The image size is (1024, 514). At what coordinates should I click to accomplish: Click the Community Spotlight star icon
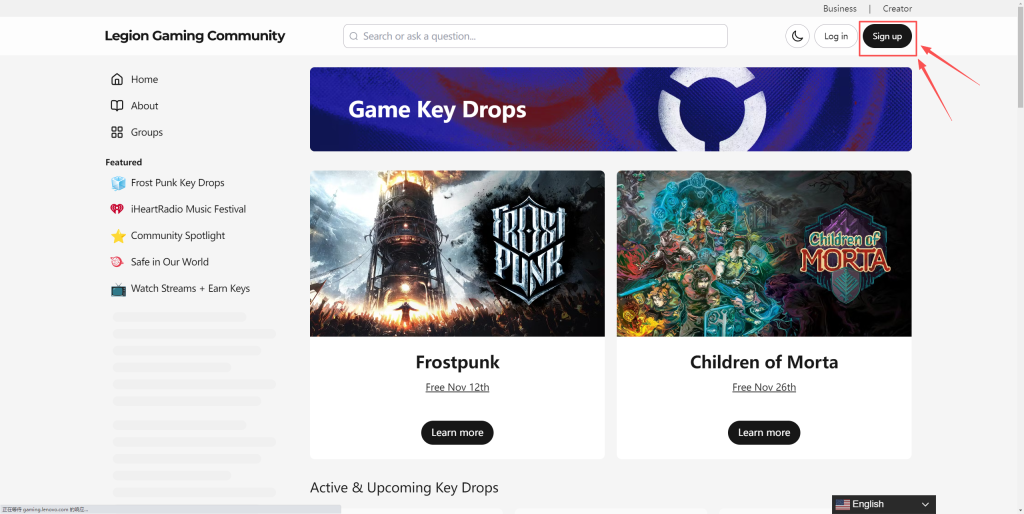coord(118,236)
